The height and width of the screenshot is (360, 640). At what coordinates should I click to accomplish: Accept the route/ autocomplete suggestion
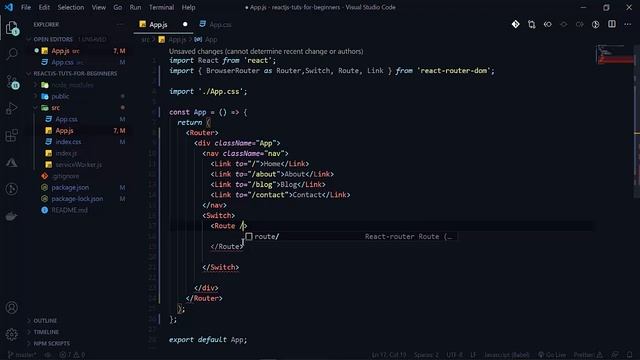tap(350, 237)
